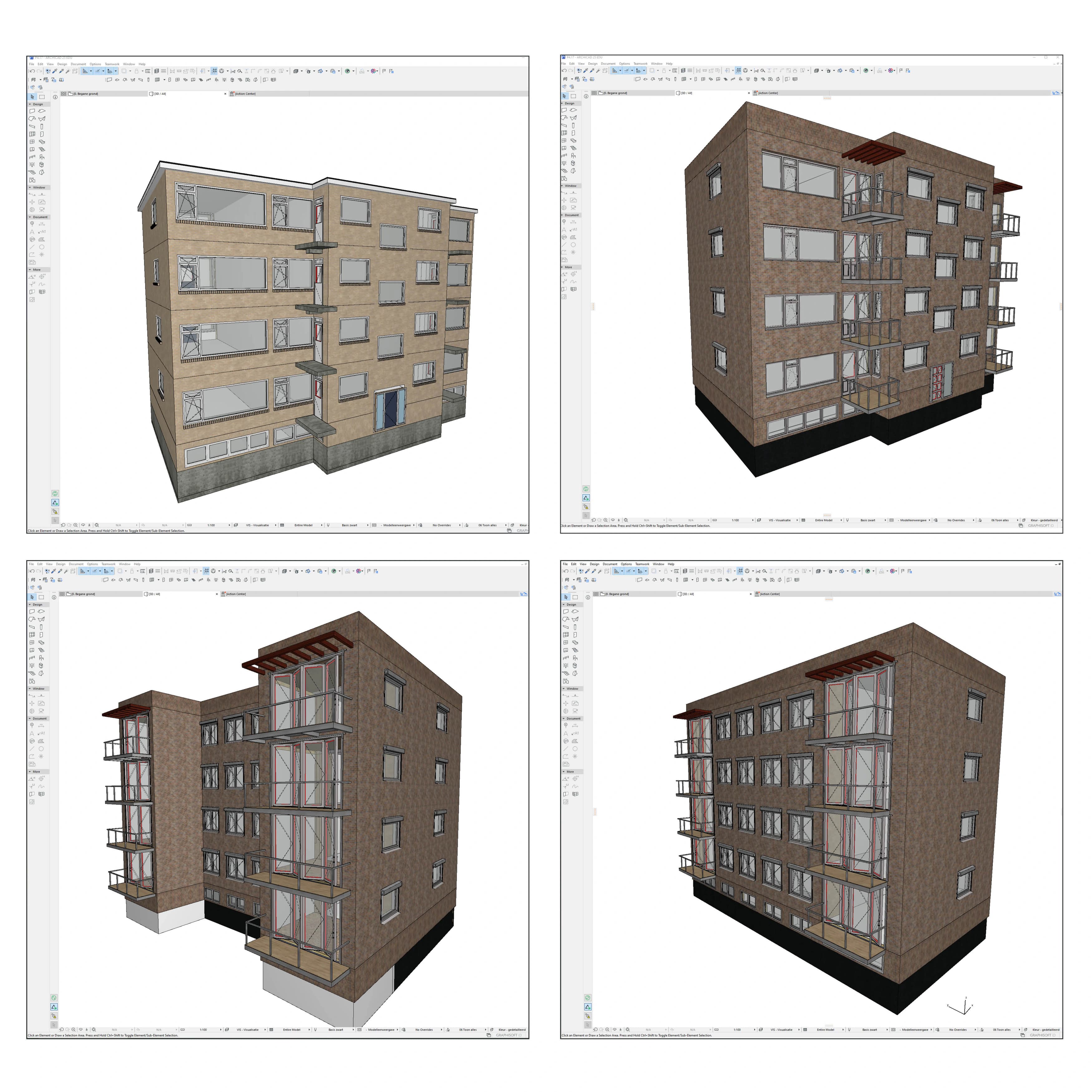Select the Window tool in bottom-left window toolbox
Image resolution: width=1092 pixels, height=1092 pixels.
tap(32, 643)
